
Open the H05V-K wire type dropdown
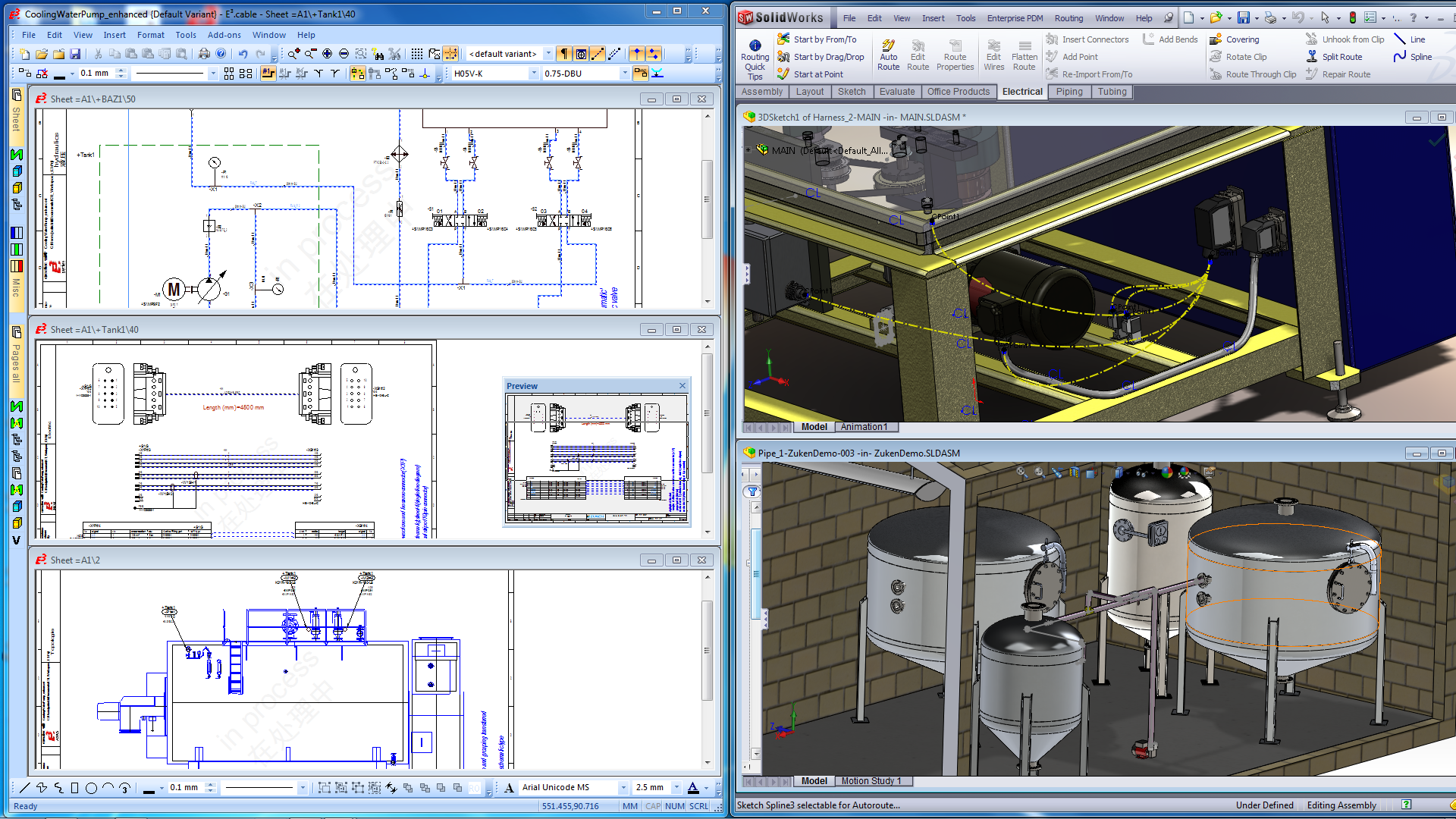tap(533, 73)
